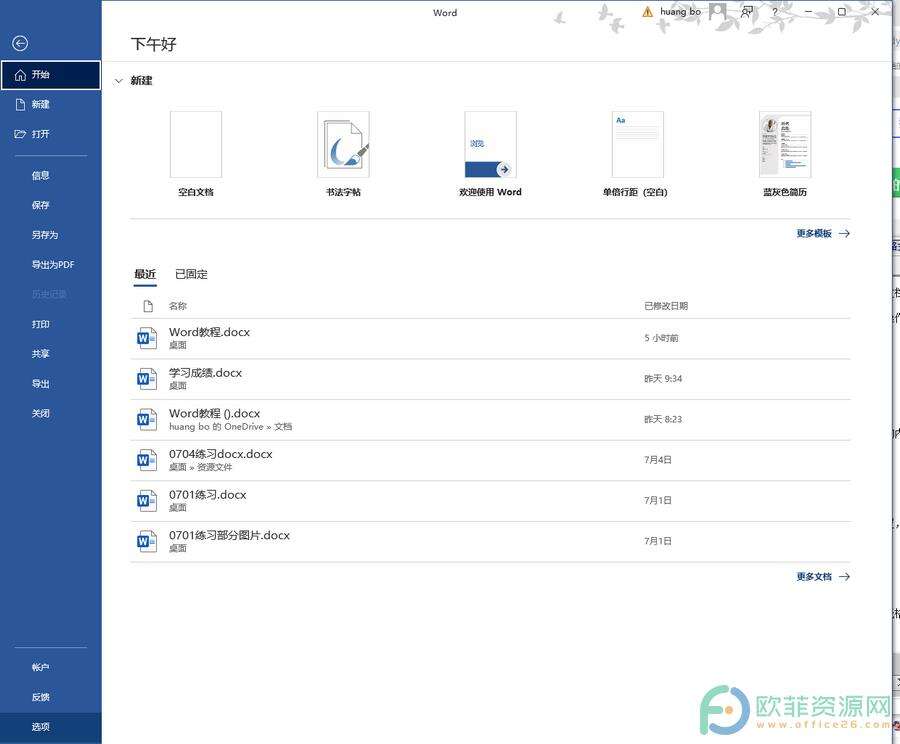Click the 昨天 8:23 modified date
900x744 pixels.
coord(663,420)
